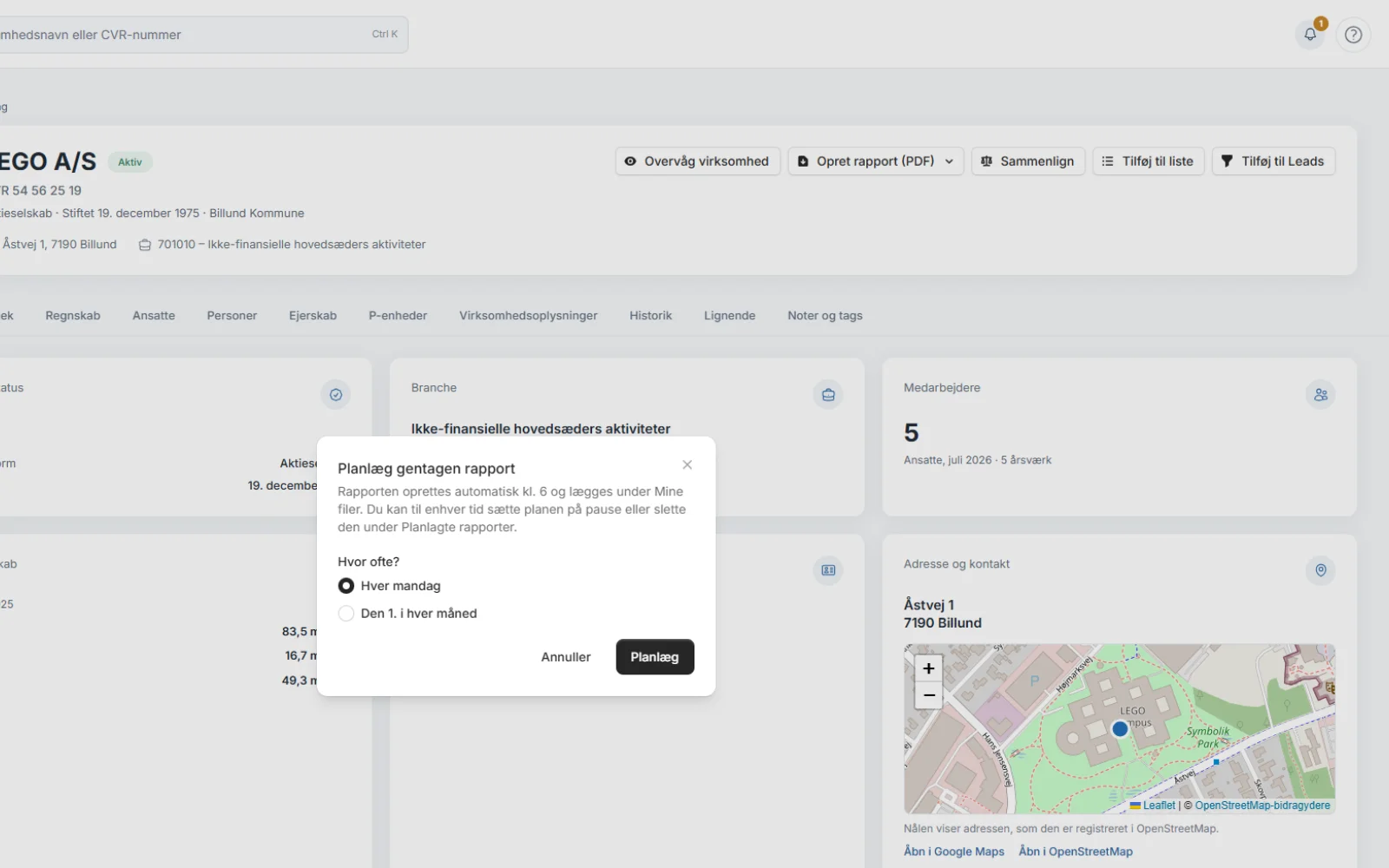The height and width of the screenshot is (868, 1389).
Task: Open the Virksomhedsoplysninger tab
Action: [528, 316]
